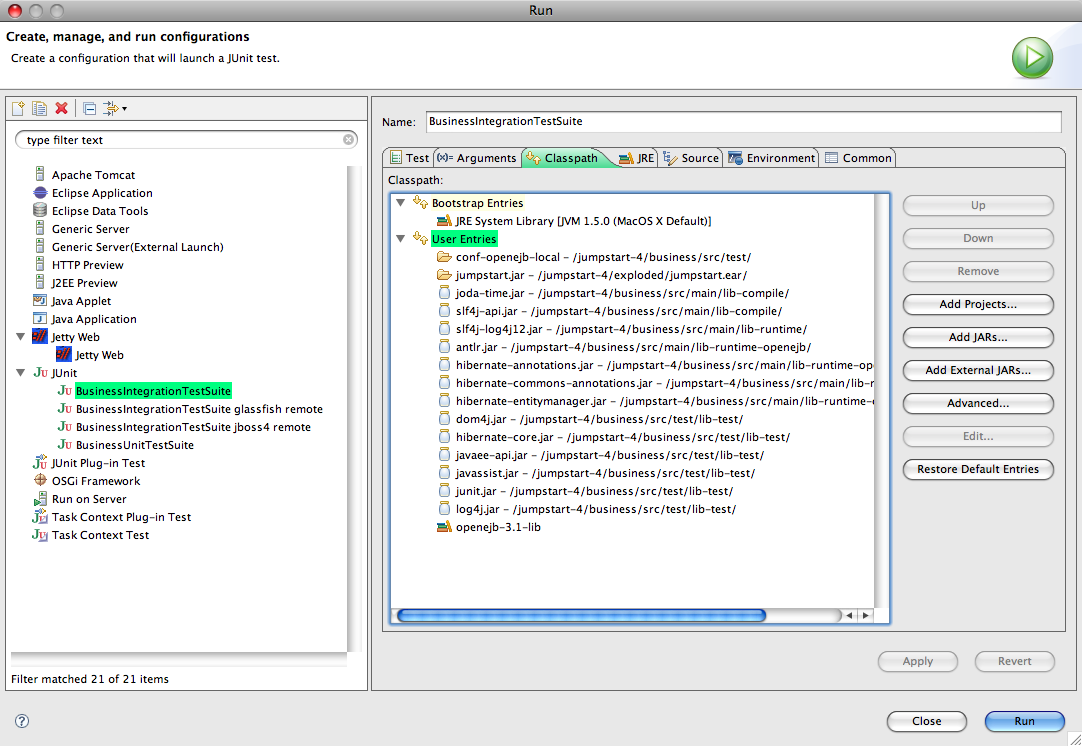1082x746 pixels.
Task: Select Eclipse Data Tools icon
Action: click(x=40, y=210)
